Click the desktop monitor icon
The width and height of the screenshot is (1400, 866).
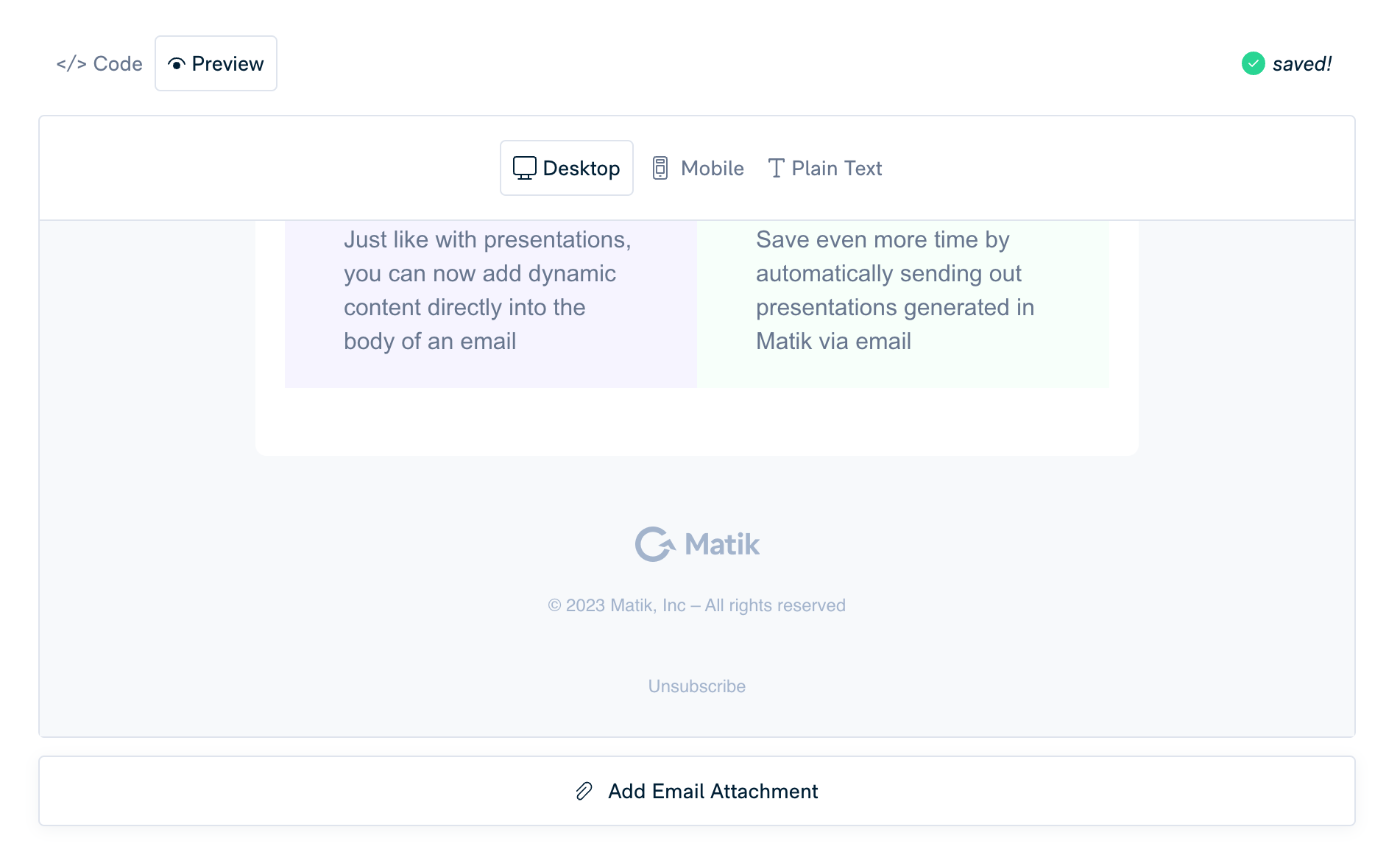(x=525, y=168)
